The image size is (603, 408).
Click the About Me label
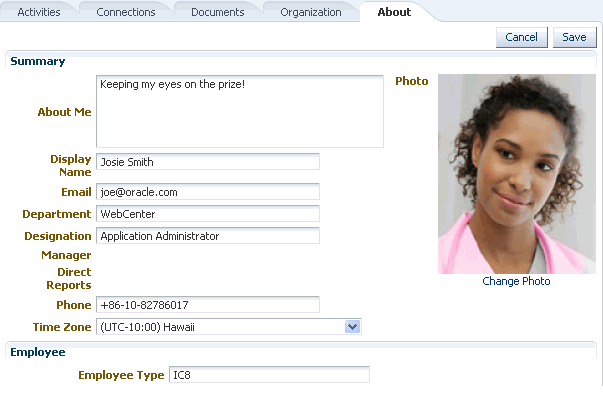65,112
